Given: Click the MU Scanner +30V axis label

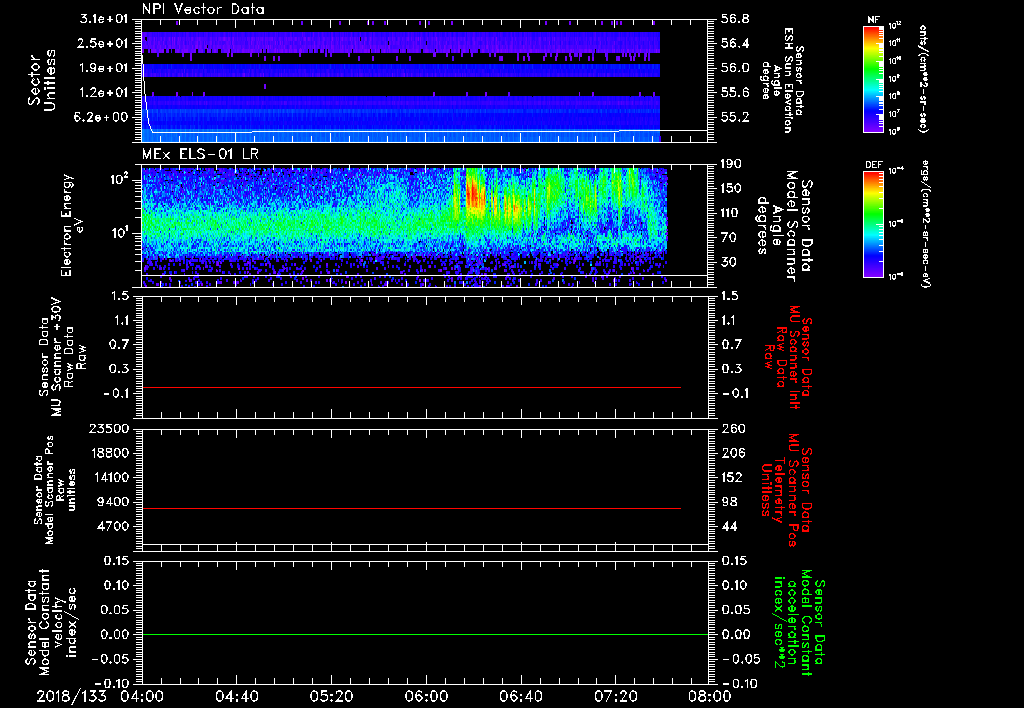Looking at the screenshot, I should (x=62, y=357).
